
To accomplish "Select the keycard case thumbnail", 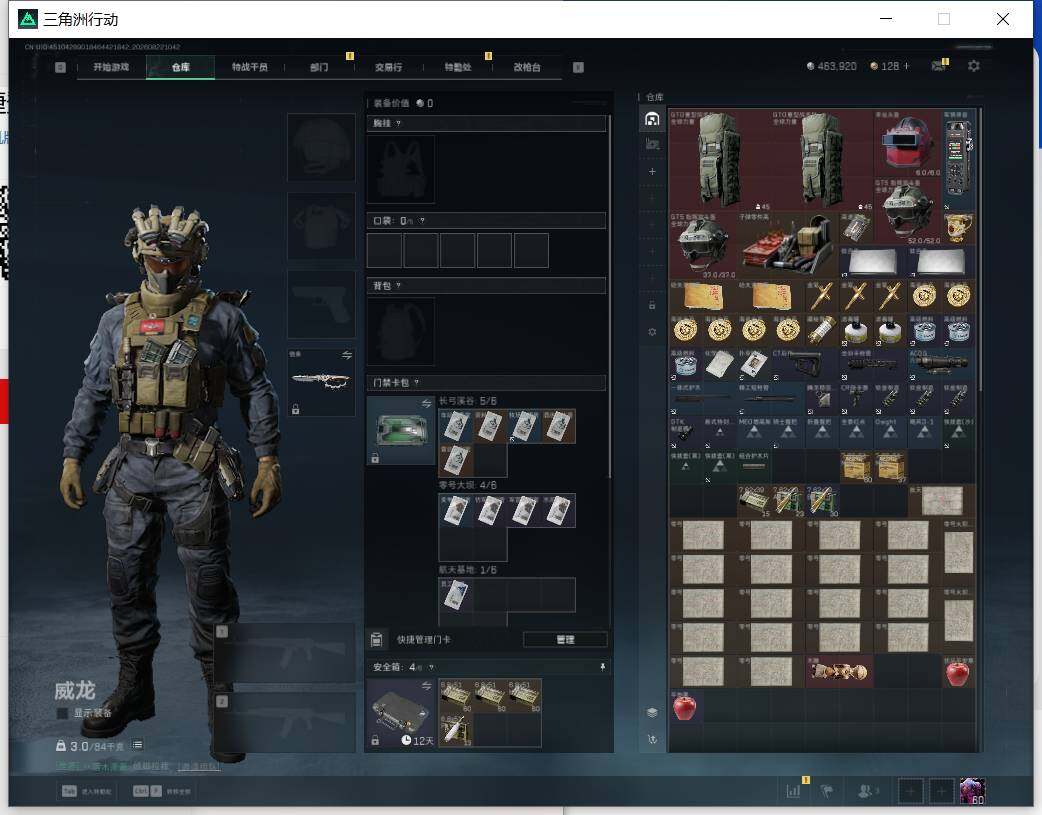I will point(401,430).
